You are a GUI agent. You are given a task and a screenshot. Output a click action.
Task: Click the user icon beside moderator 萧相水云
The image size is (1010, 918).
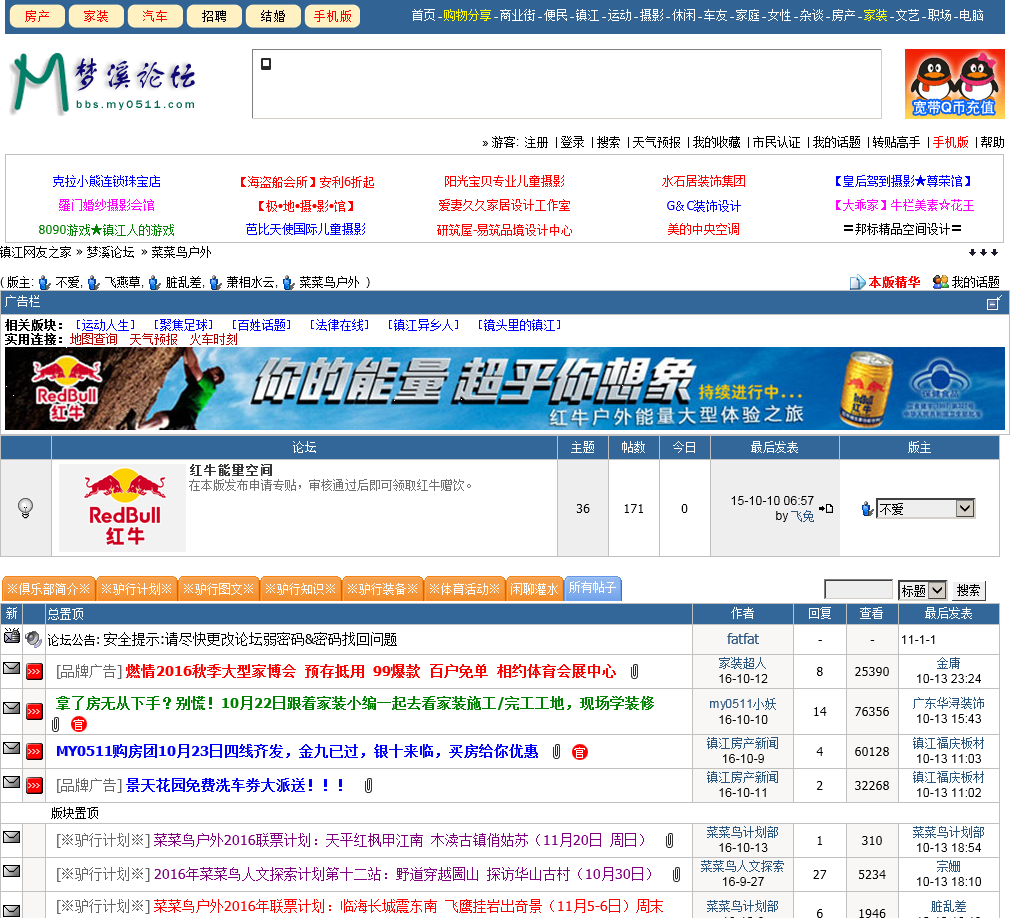coord(216,283)
